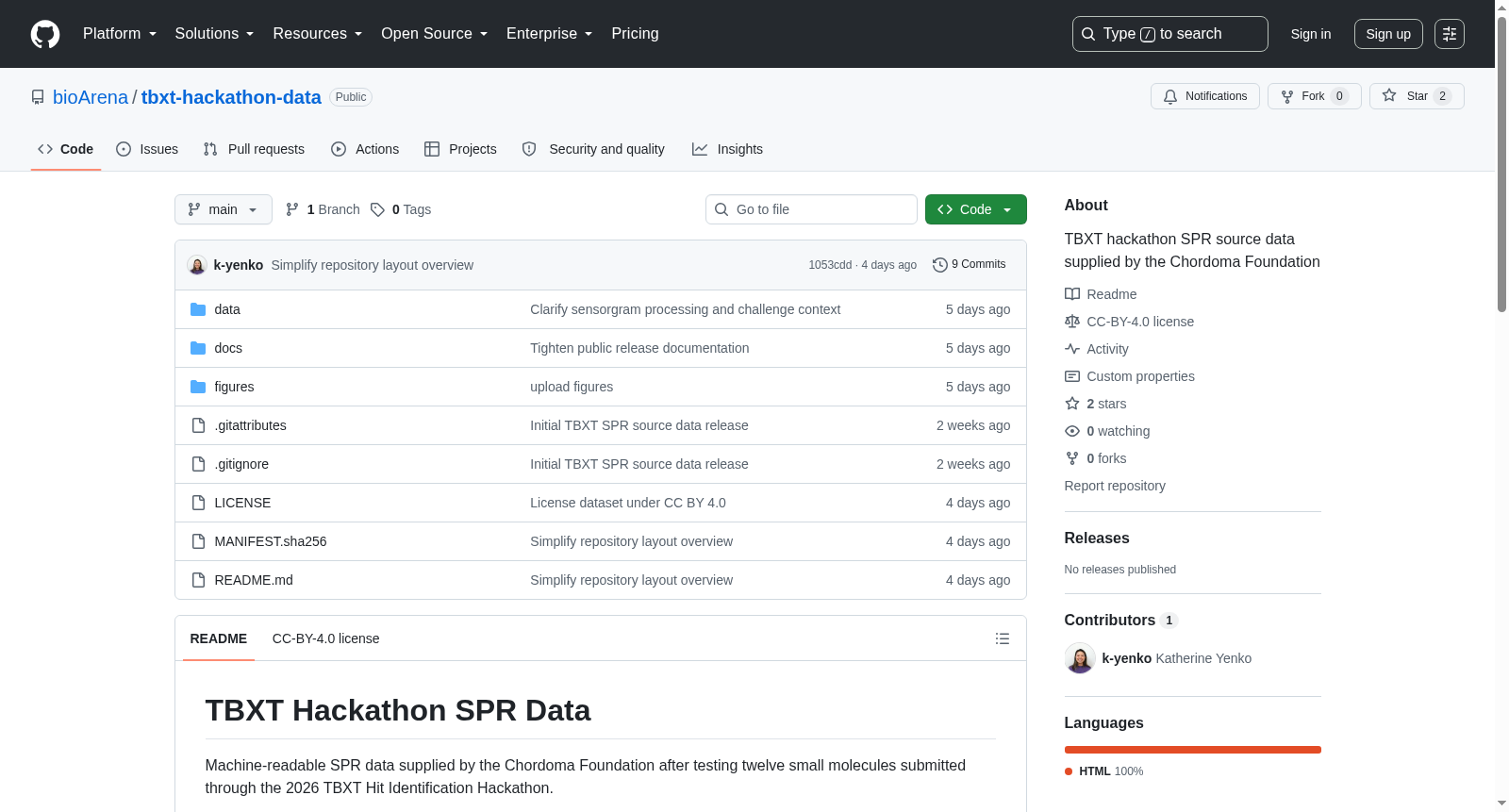This screenshot has height=812, width=1509.
Task: Open k-yenko contributor profile avatar
Action: tap(1080, 658)
